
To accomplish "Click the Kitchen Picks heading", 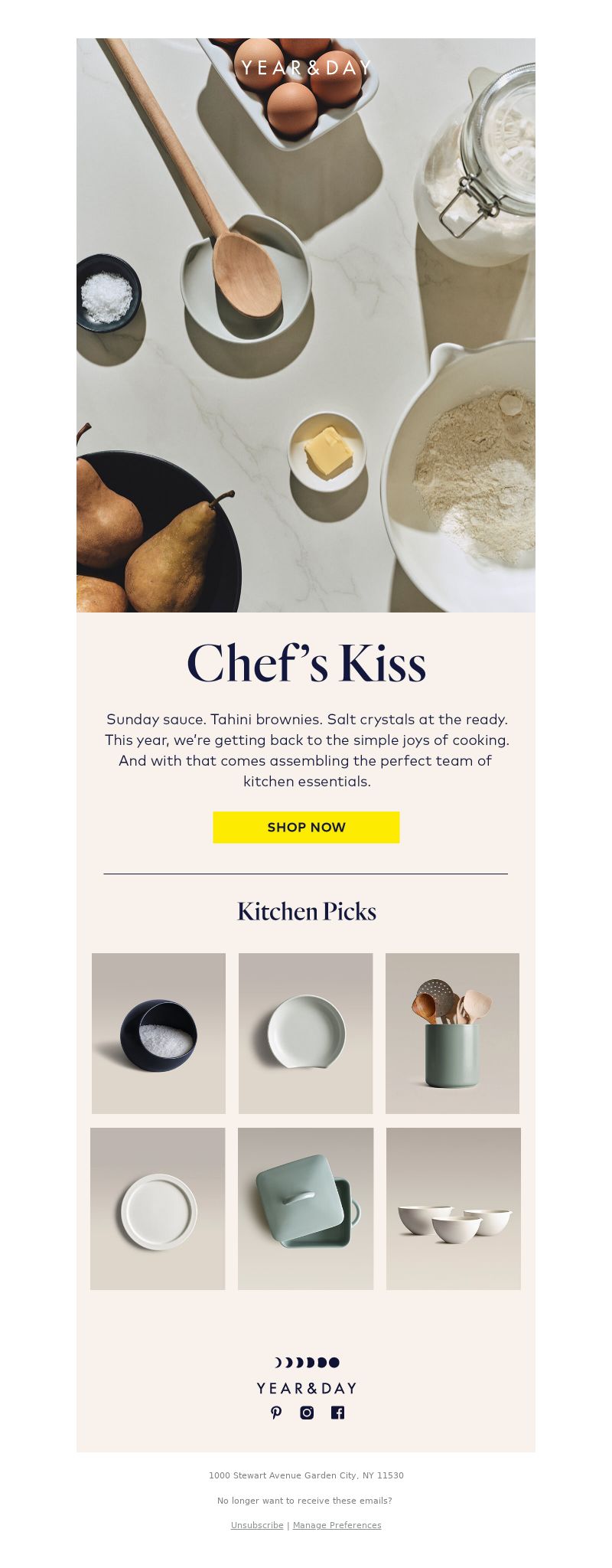I will (306, 911).
